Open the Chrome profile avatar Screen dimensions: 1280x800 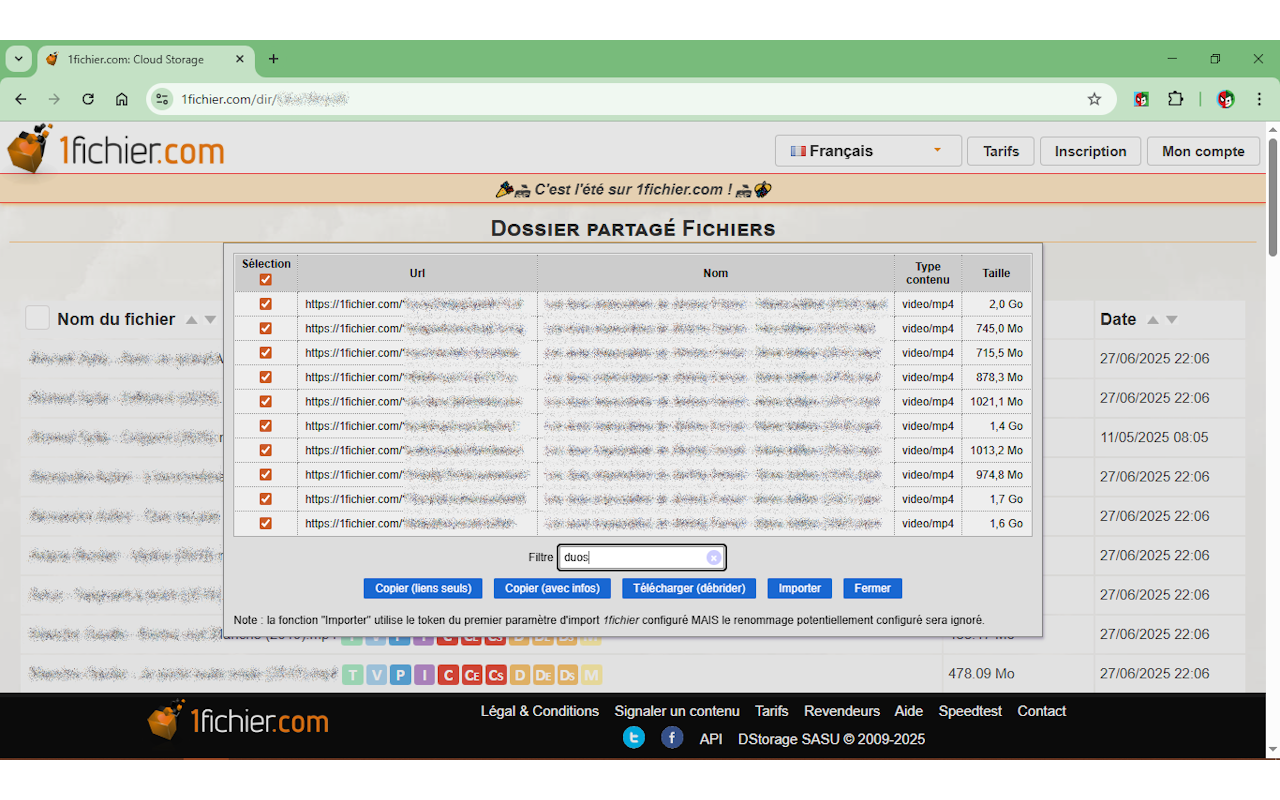coord(1226,99)
